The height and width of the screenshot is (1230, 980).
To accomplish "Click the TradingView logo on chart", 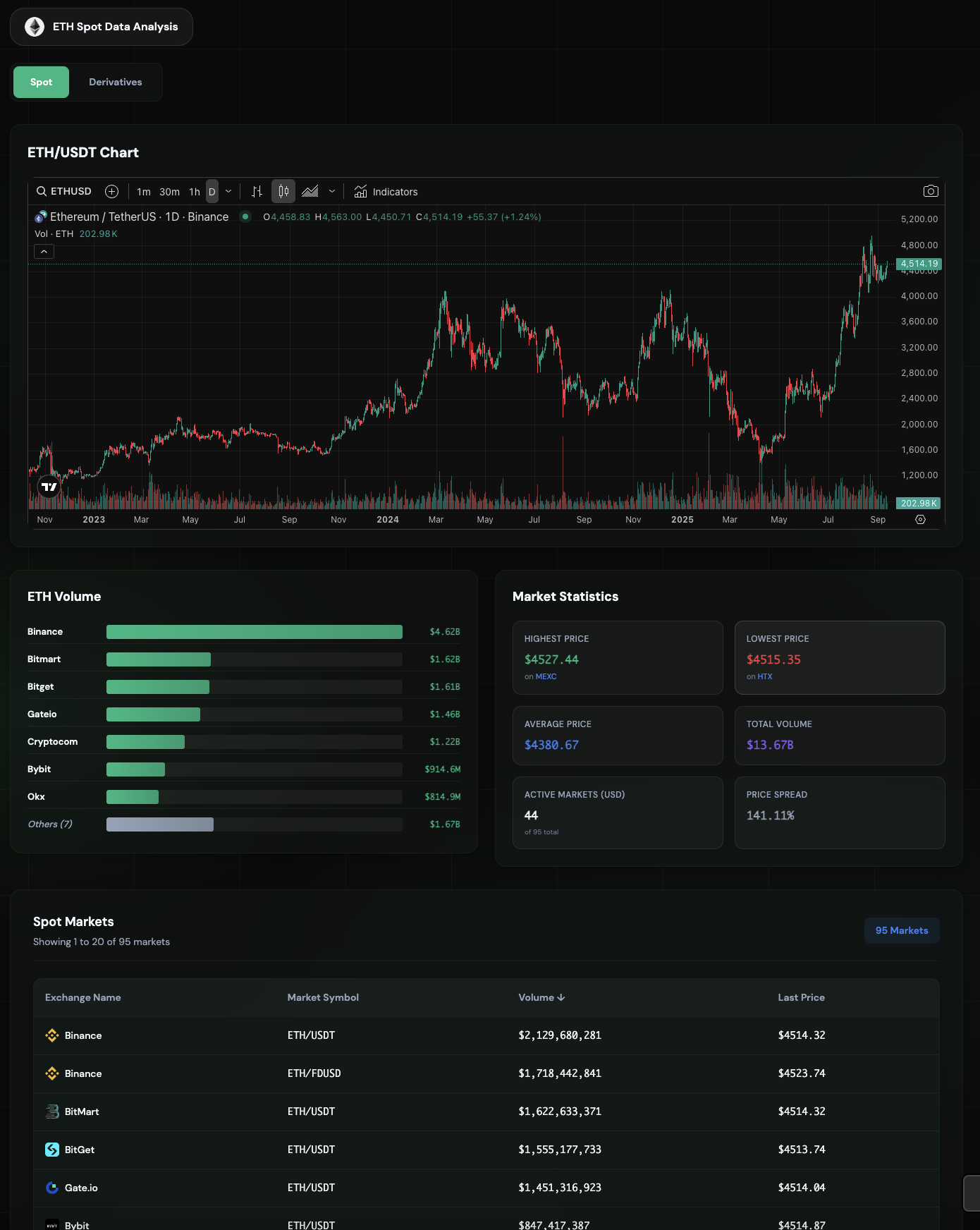I will click(x=49, y=487).
